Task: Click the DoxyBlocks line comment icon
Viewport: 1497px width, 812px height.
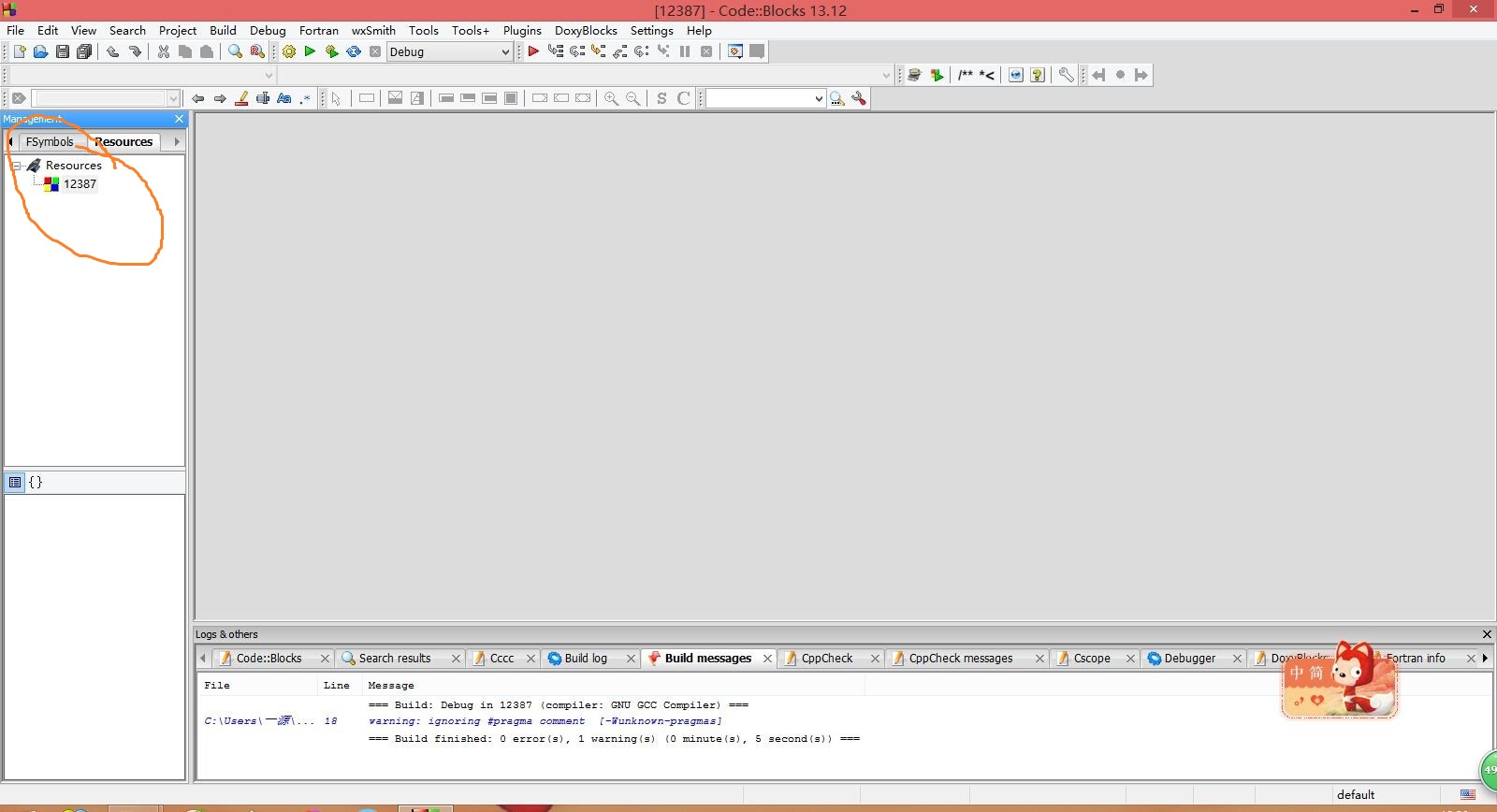Action: click(987, 75)
